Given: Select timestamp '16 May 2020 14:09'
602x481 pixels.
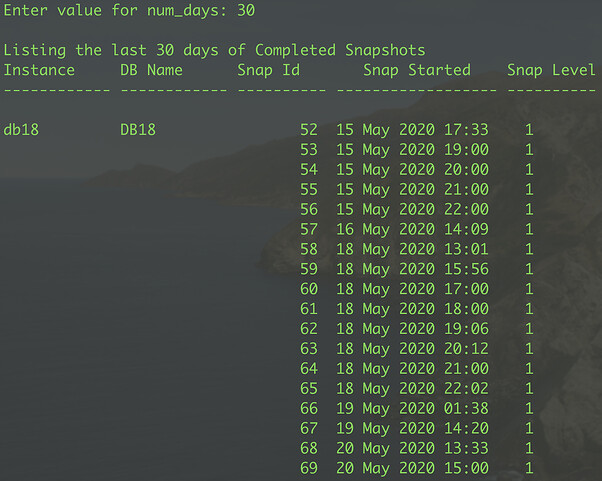Looking at the screenshot, I should (412, 230).
